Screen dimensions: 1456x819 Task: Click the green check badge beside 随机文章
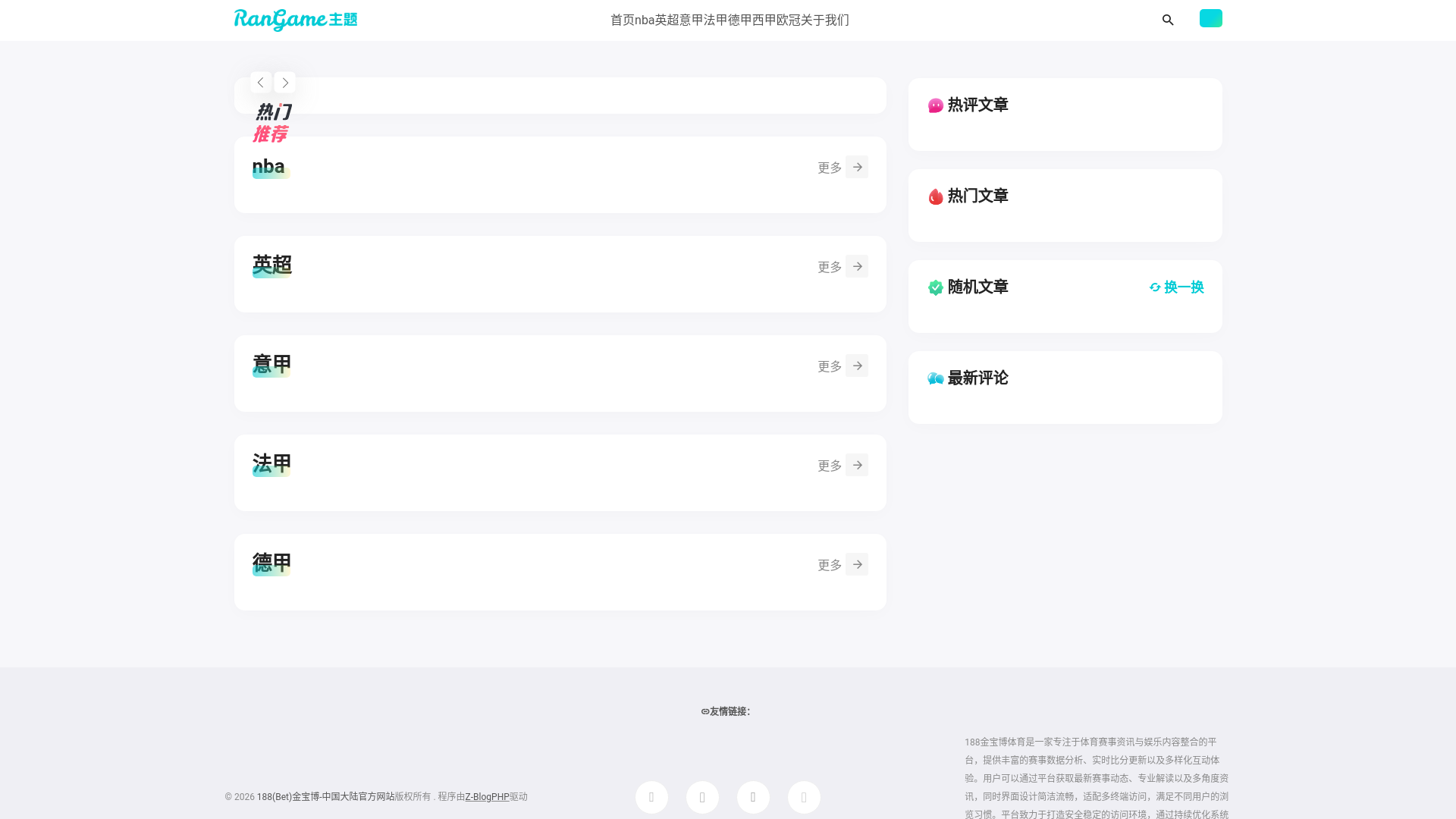936,287
